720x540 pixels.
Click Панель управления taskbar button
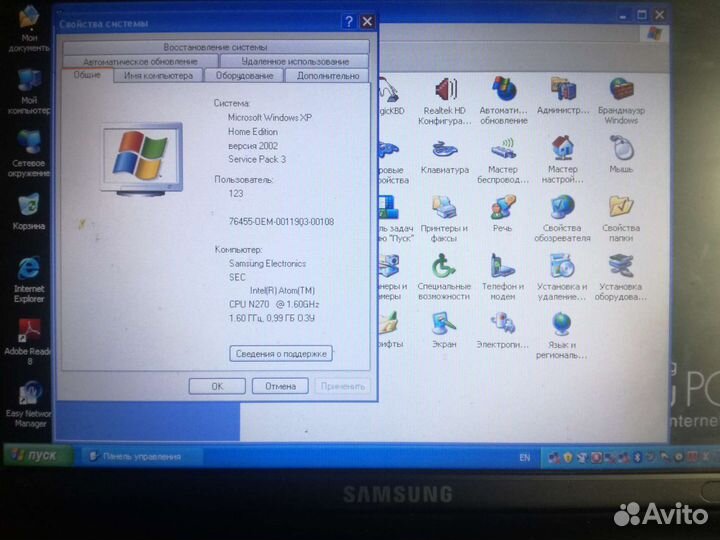click(141, 456)
